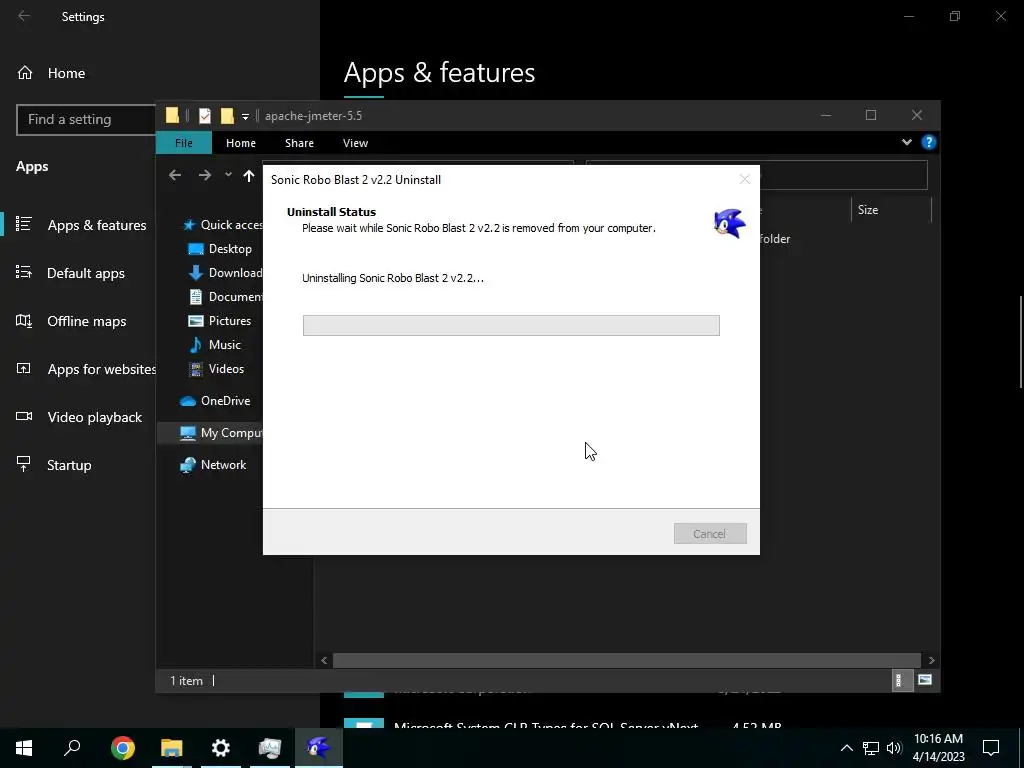
Task: Open Settings gear on the taskbar
Action: tap(221, 748)
